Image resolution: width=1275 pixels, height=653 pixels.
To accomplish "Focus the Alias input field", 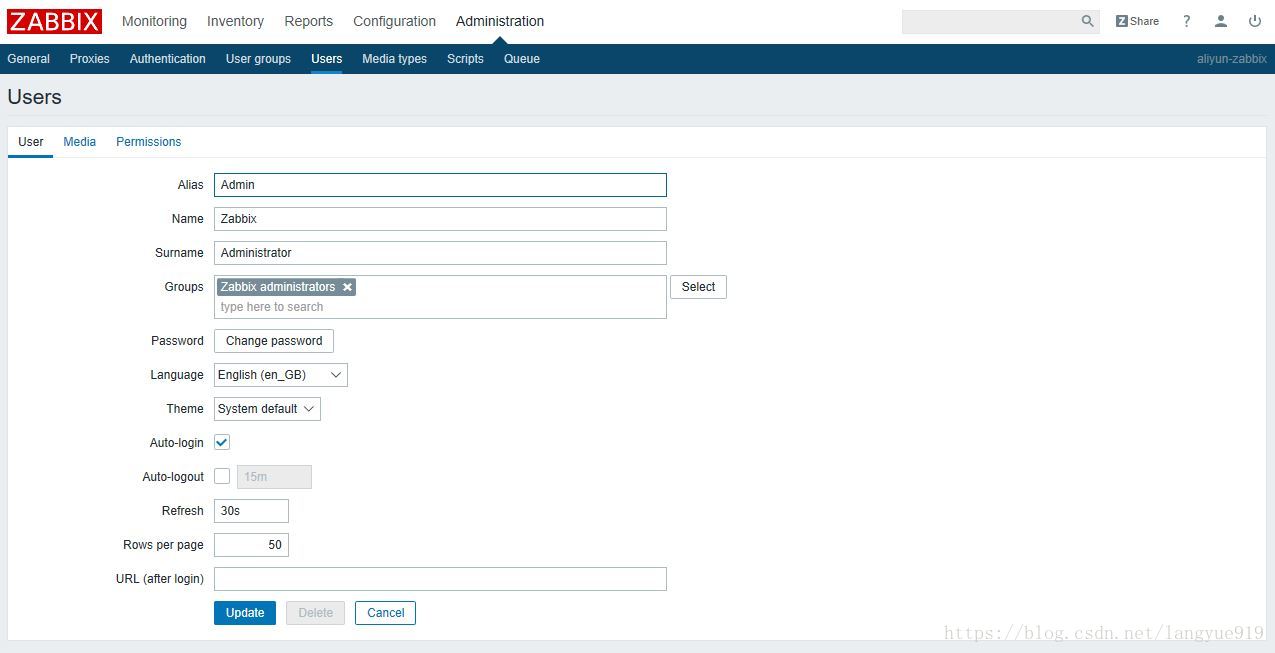I will (x=440, y=185).
